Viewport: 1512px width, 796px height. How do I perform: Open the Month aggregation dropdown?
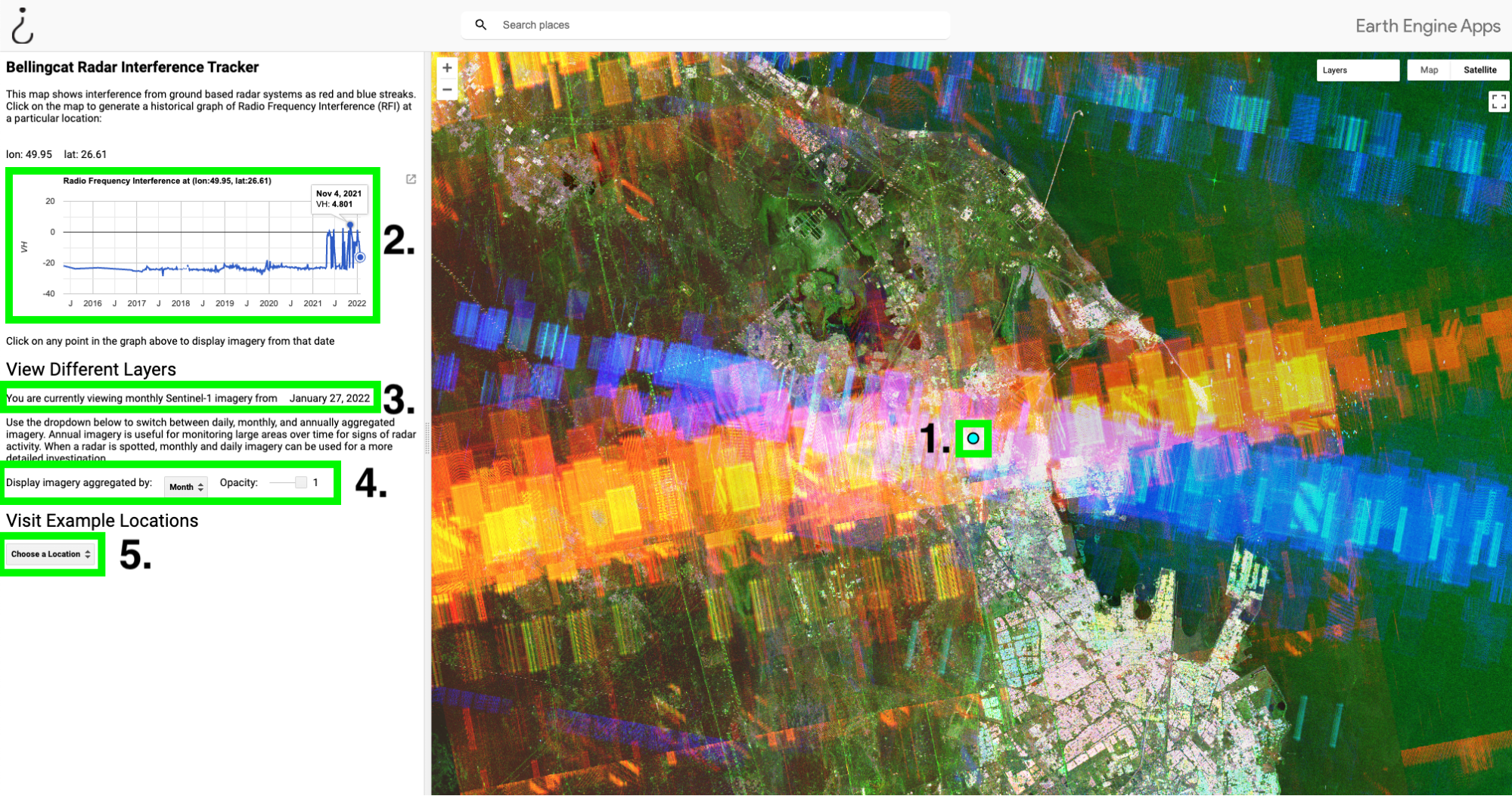[186, 487]
